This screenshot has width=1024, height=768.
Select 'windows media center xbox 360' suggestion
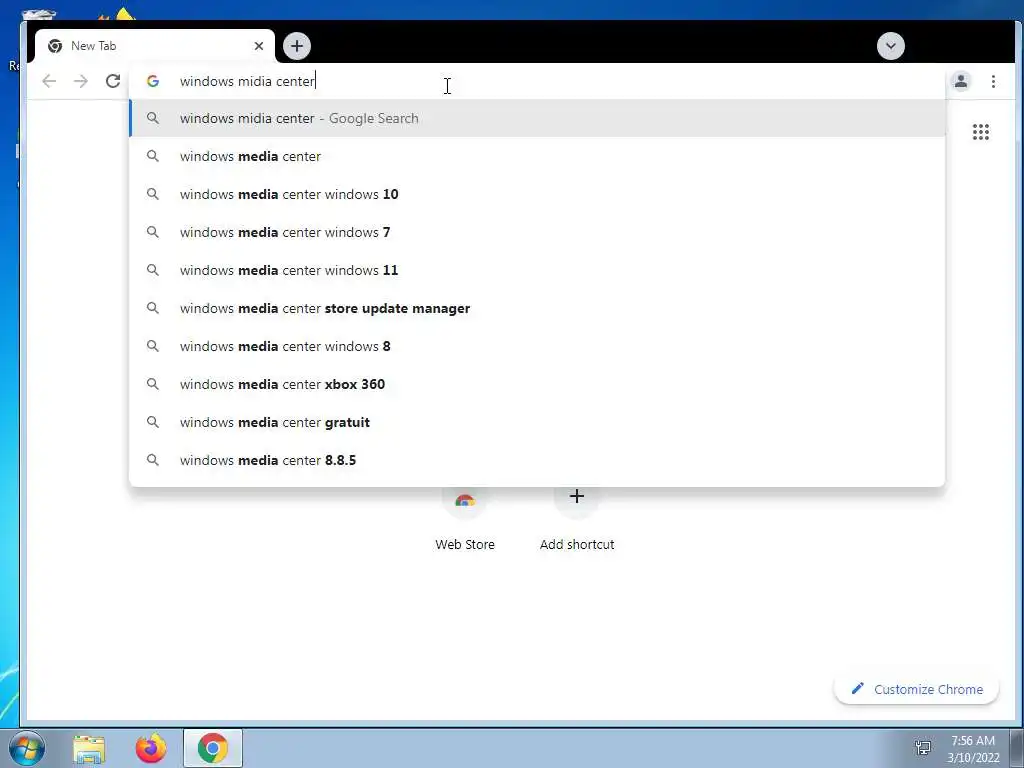537,384
